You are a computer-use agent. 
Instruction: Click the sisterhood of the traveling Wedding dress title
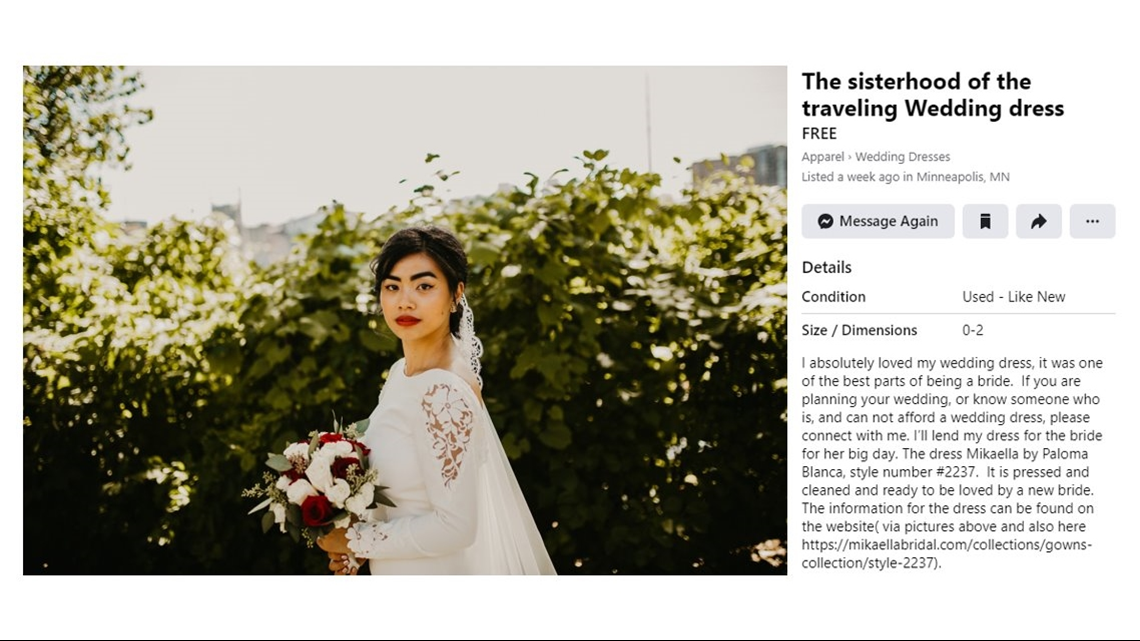(933, 94)
